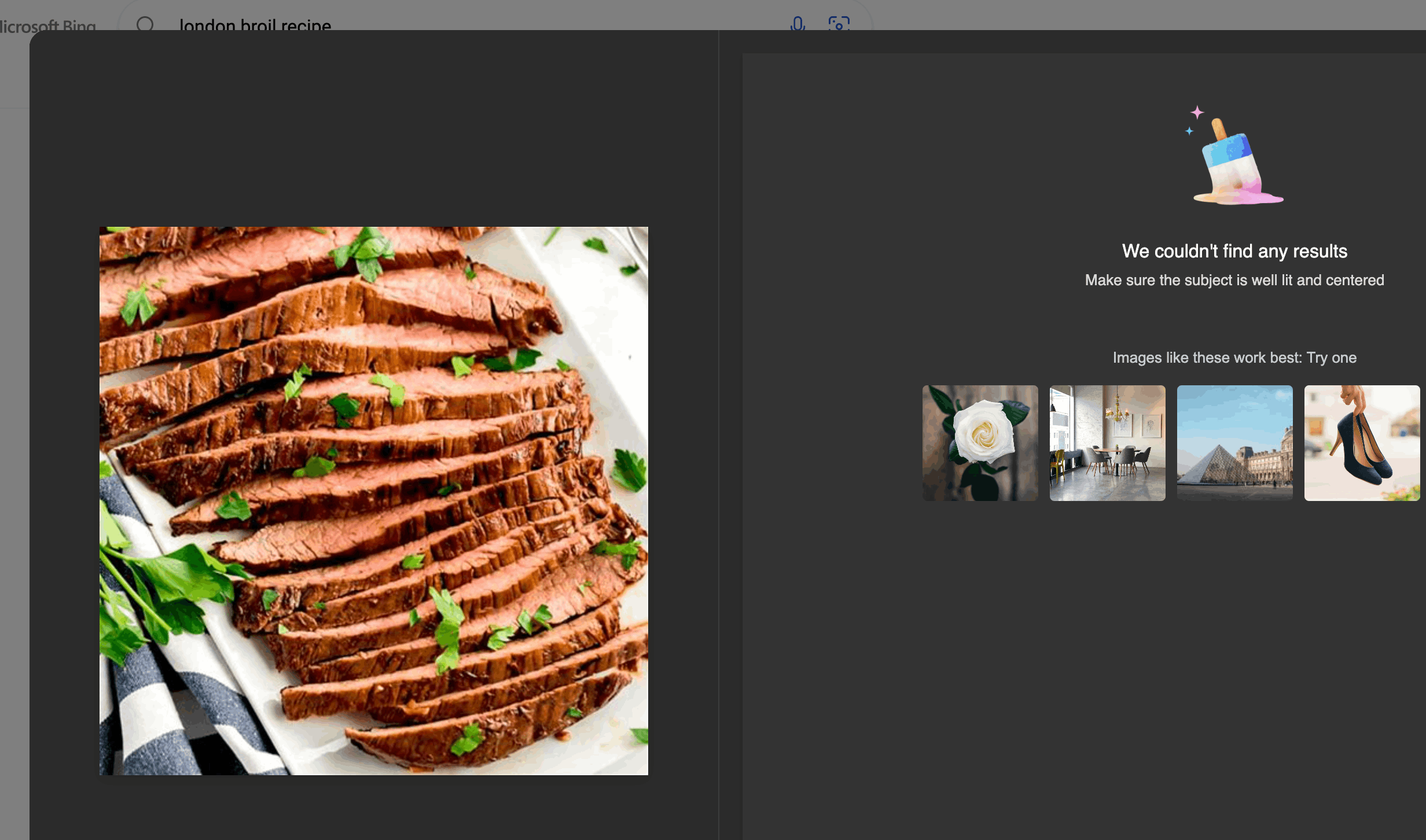This screenshot has height=840, width=1426.
Task: Click the microphone voice search icon
Action: tap(797, 23)
